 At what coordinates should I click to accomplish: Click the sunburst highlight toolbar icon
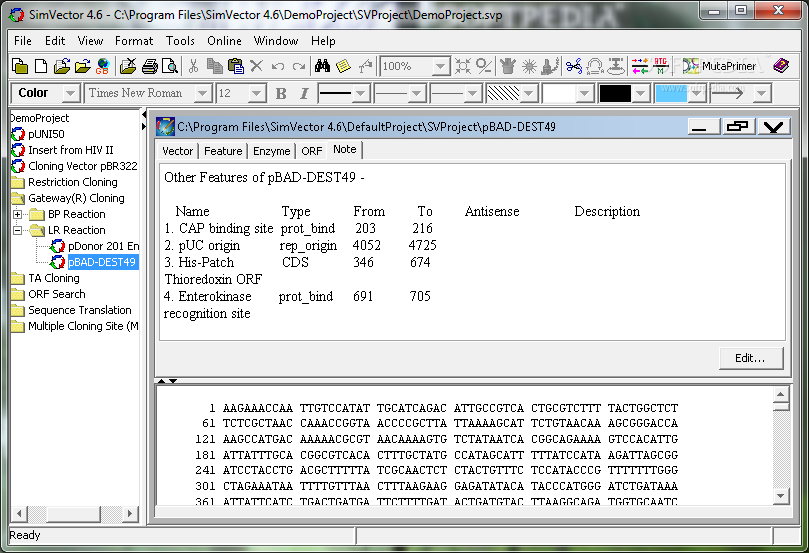[529, 66]
